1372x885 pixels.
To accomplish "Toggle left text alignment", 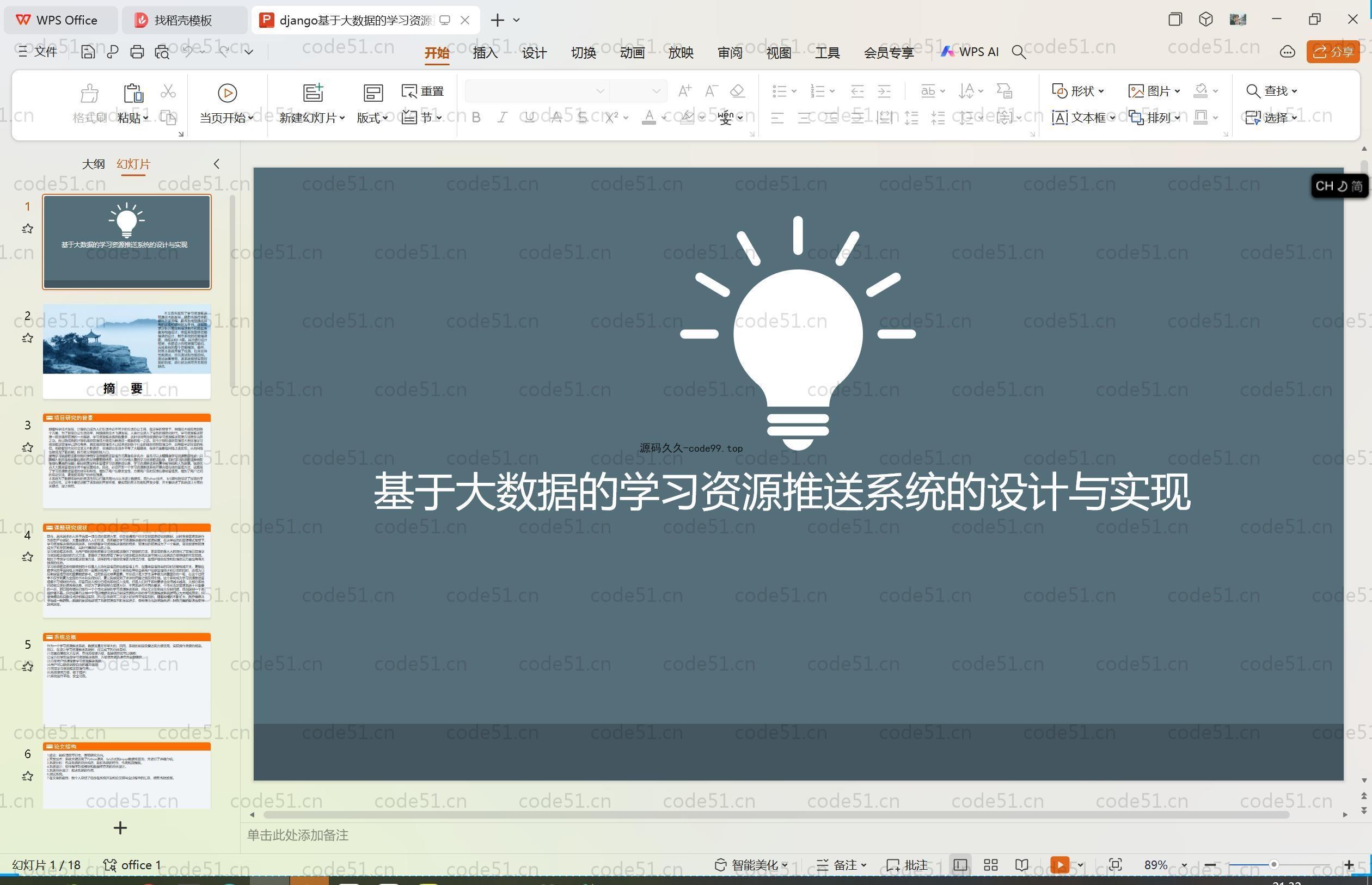I will coord(777,118).
